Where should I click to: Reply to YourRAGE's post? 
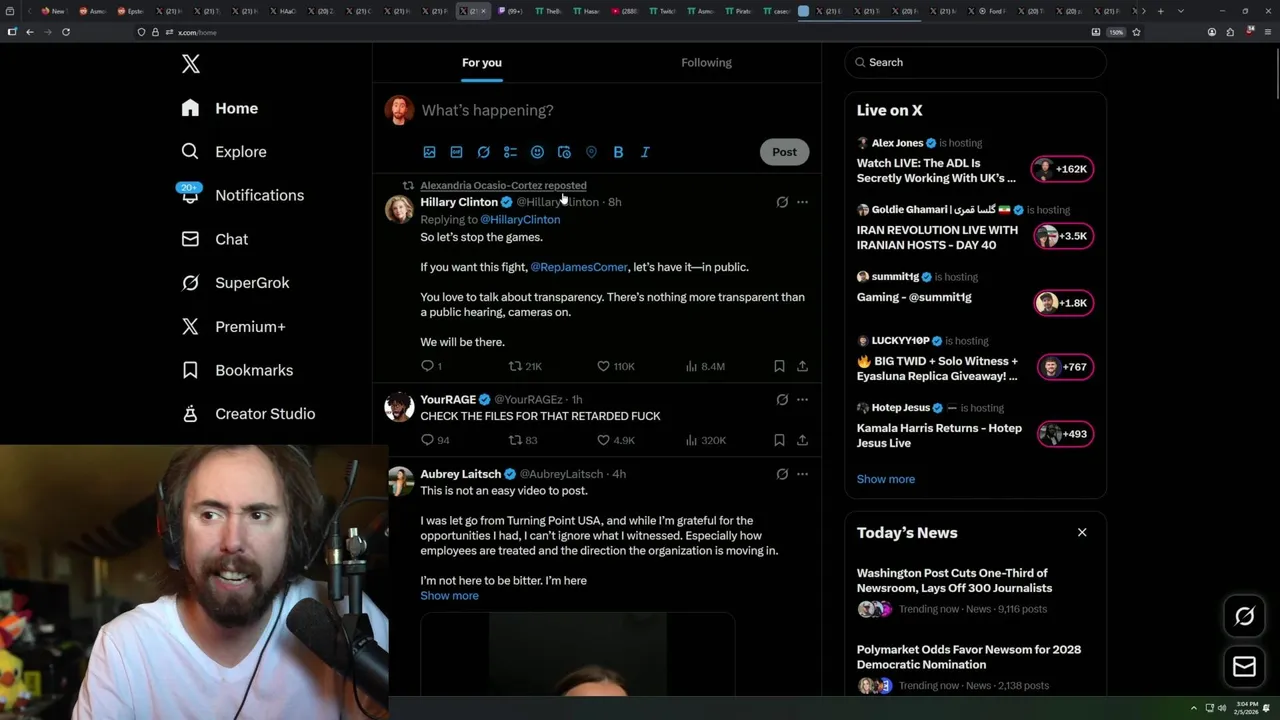click(x=435, y=440)
